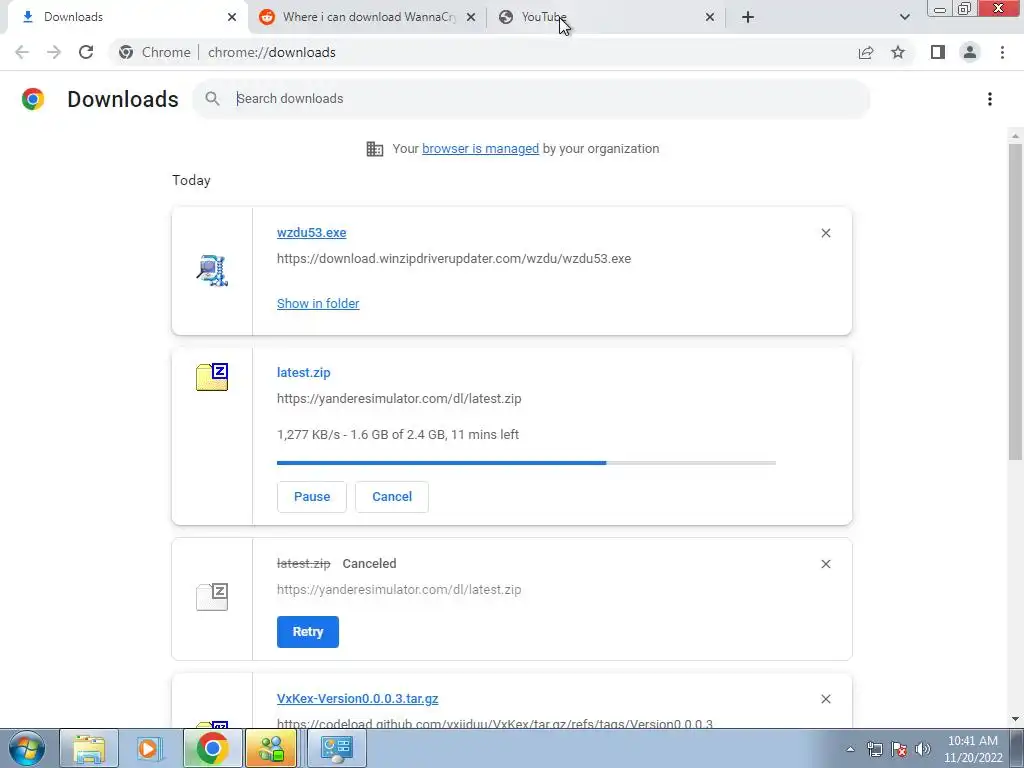Click the Chrome taskbar icon
1024x768 pixels.
click(x=212, y=748)
